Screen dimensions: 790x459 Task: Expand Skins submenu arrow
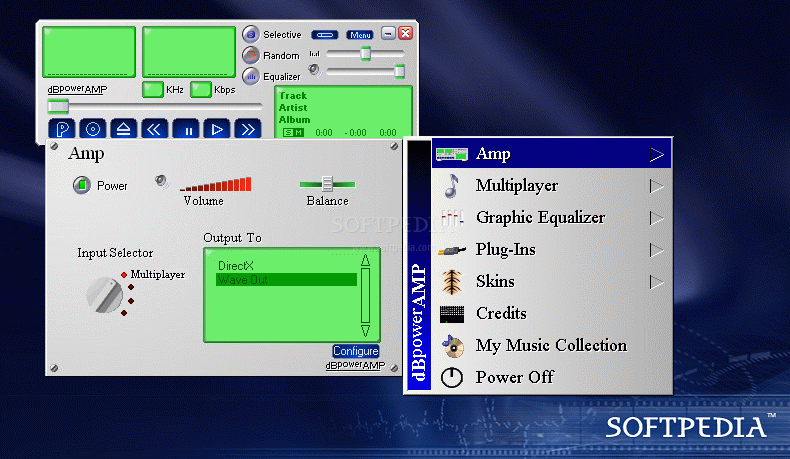tap(657, 282)
